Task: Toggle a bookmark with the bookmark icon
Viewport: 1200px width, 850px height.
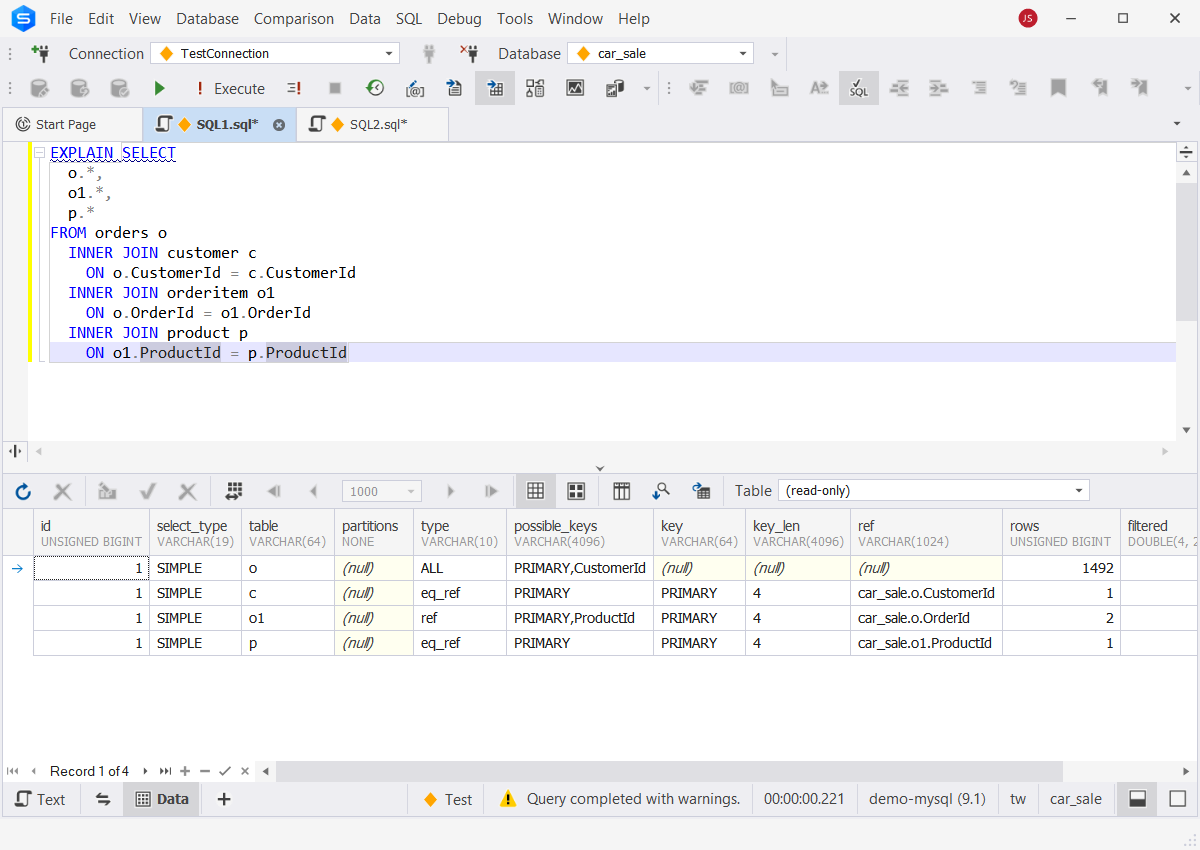Action: pyautogui.click(x=1058, y=88)
